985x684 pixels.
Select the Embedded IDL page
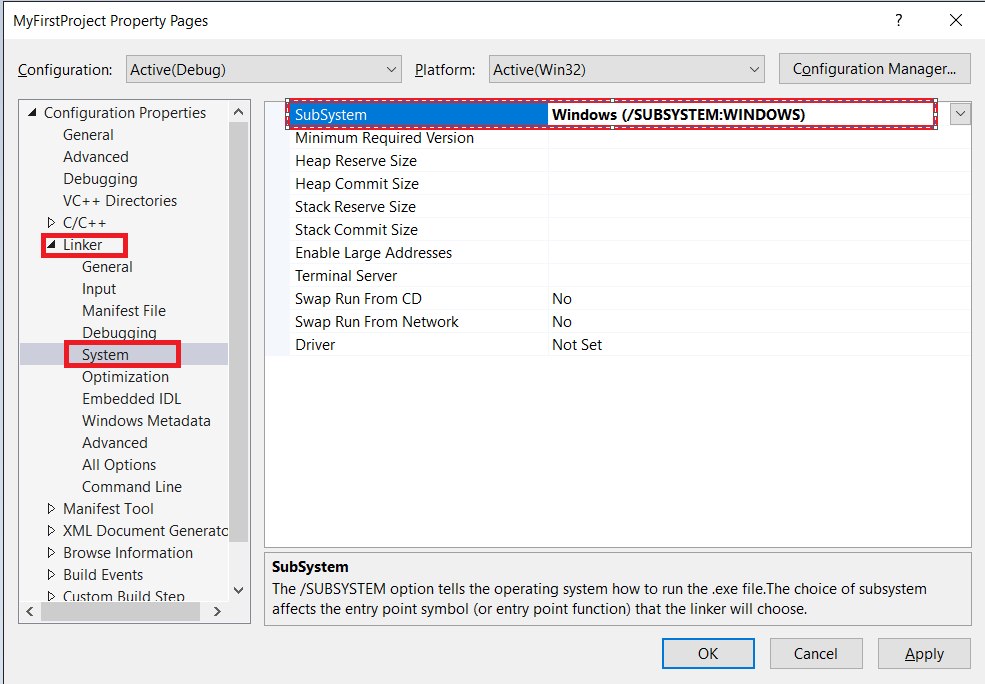131,399
